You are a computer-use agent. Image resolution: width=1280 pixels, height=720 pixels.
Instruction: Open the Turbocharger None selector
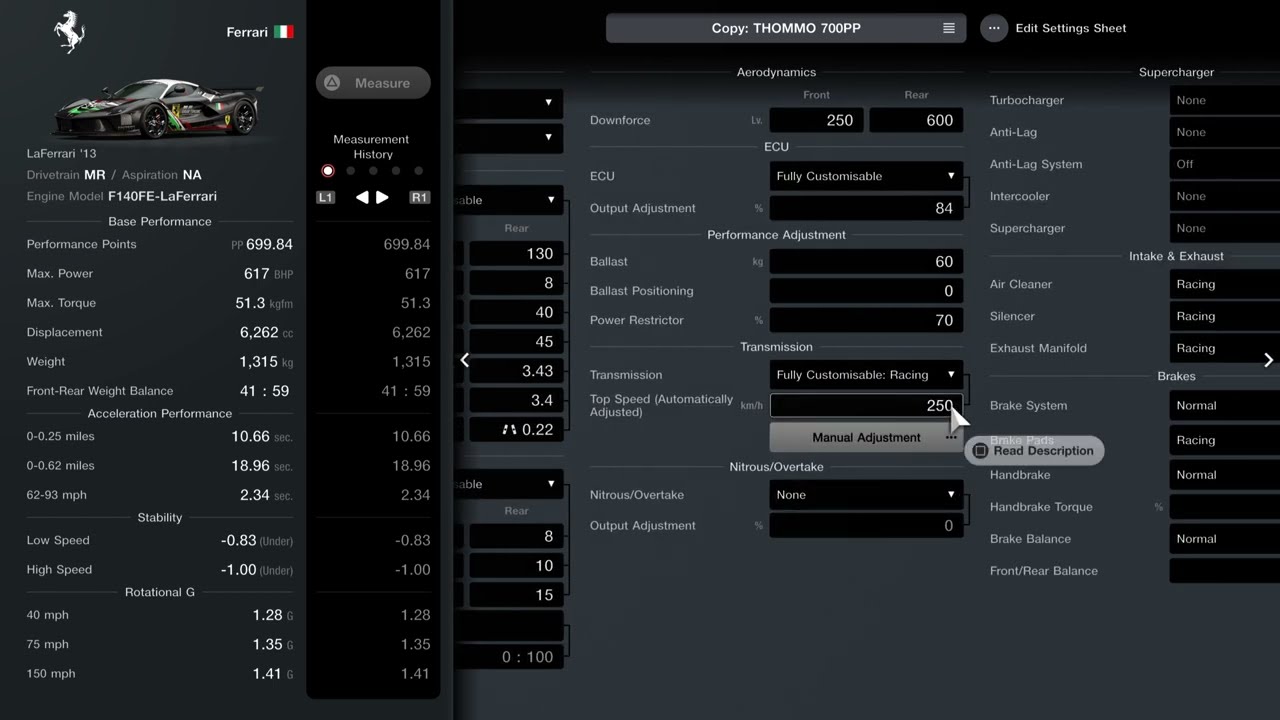tap(1224, 100)
